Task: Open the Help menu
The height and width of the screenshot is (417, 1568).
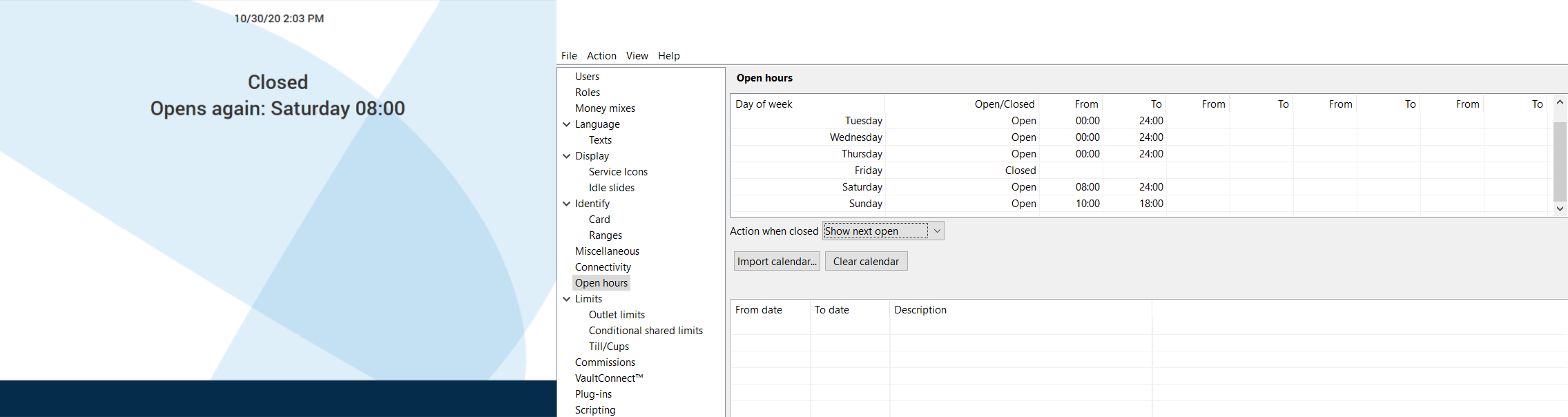Action: [x=668, y=56]
